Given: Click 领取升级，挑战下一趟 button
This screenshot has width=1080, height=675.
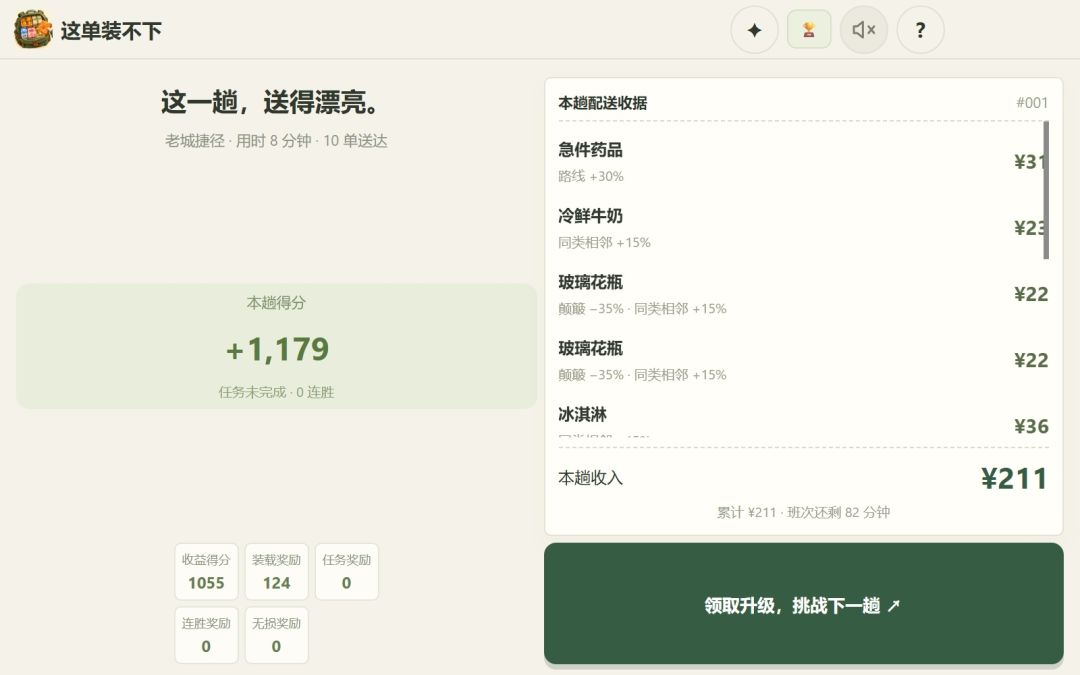Looking at the screenshot, I should coord(804,604).
